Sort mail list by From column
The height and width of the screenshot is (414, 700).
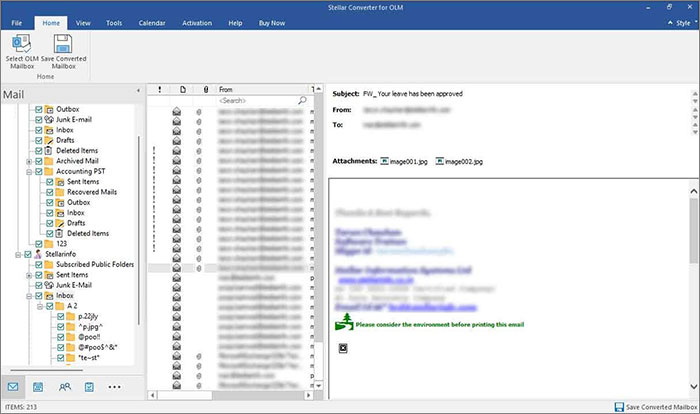pyautogui.click(x=263, y=89)
